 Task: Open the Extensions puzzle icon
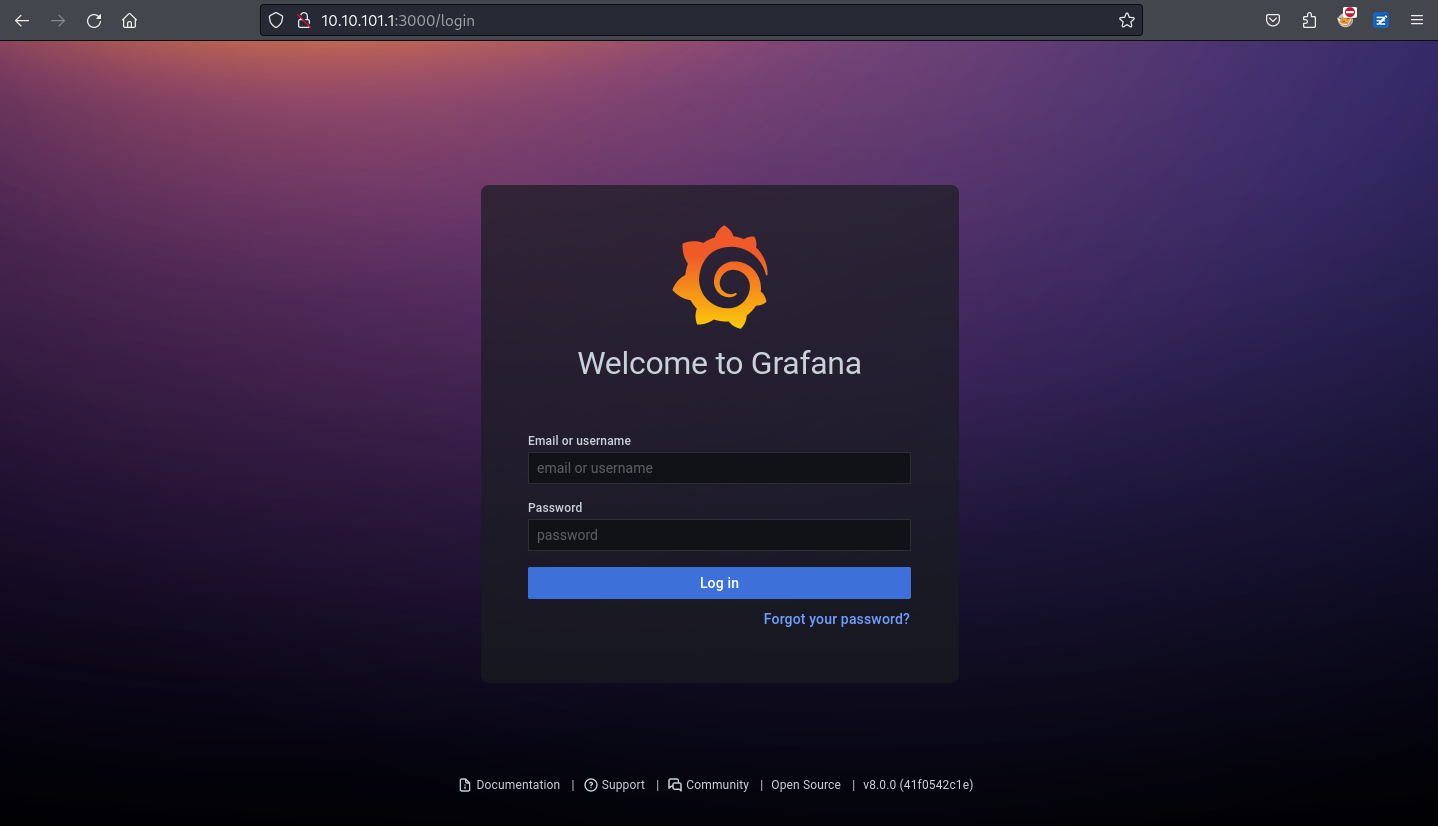(1309, 20)
